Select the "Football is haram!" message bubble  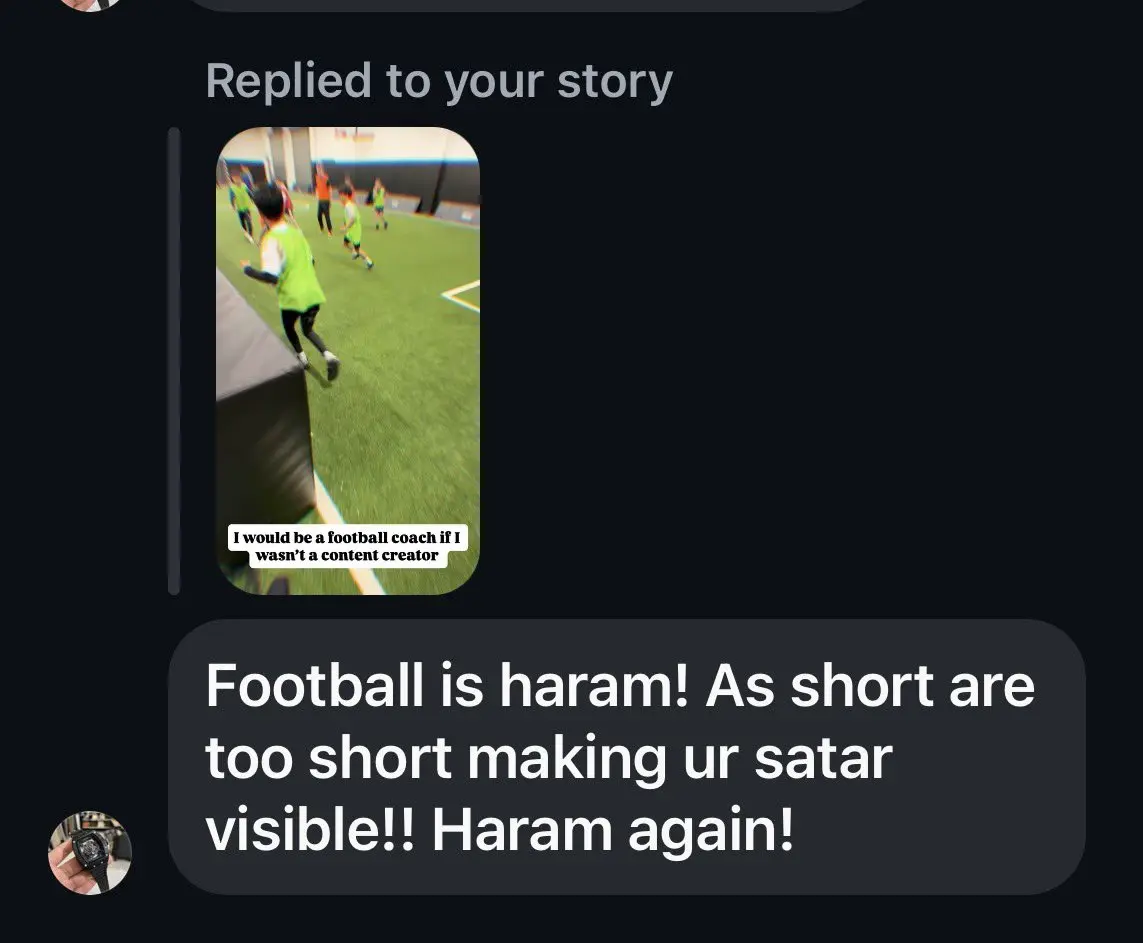pos(626,757)
